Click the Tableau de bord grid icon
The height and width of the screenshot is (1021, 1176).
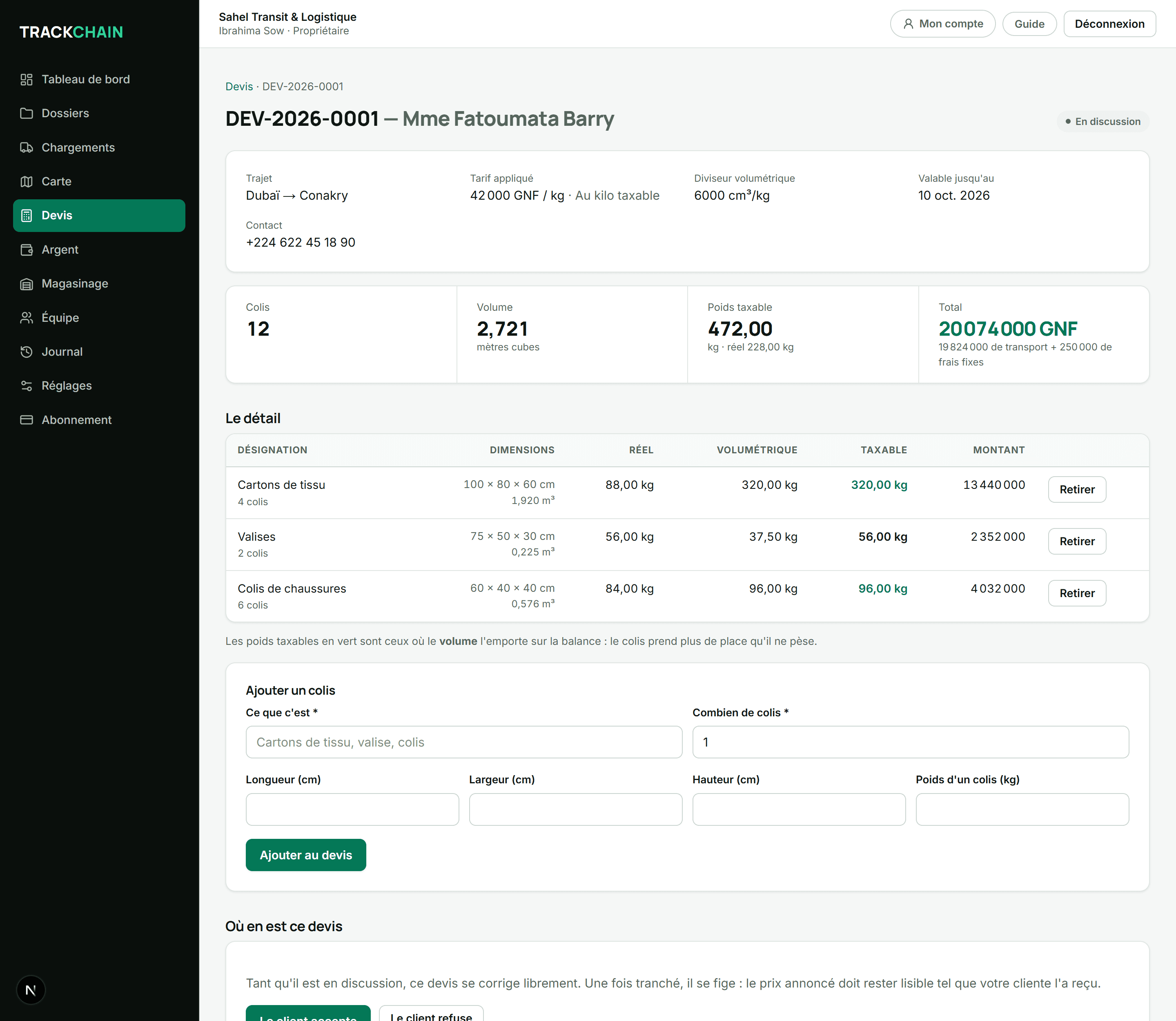tap(26, 79)
